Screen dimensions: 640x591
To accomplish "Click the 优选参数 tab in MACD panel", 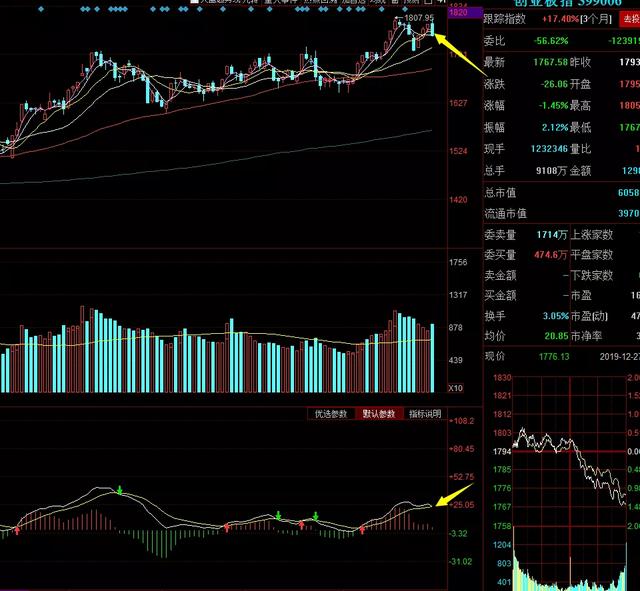I will [330, 413].
